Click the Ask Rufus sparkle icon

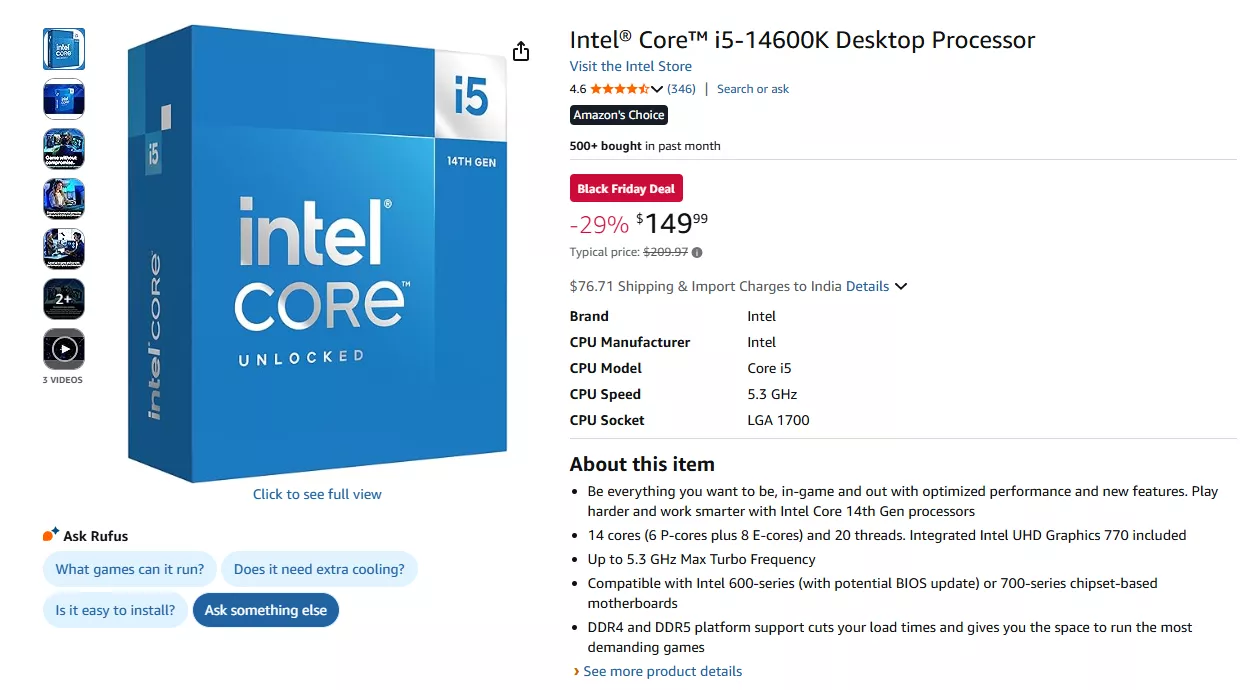point(51,535)
